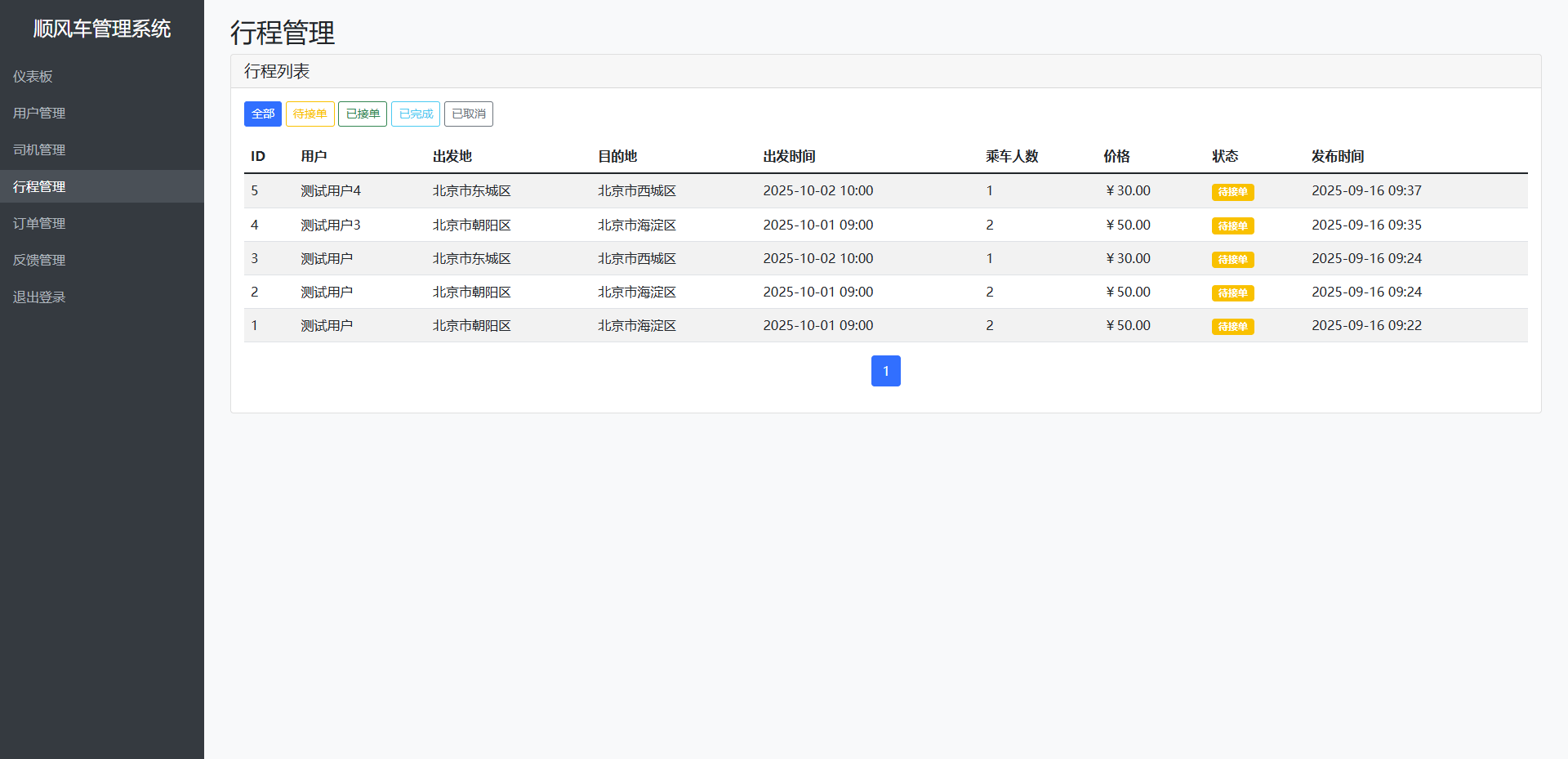
Task: Open 反馈管理 section
Action: tap(39, 260)
